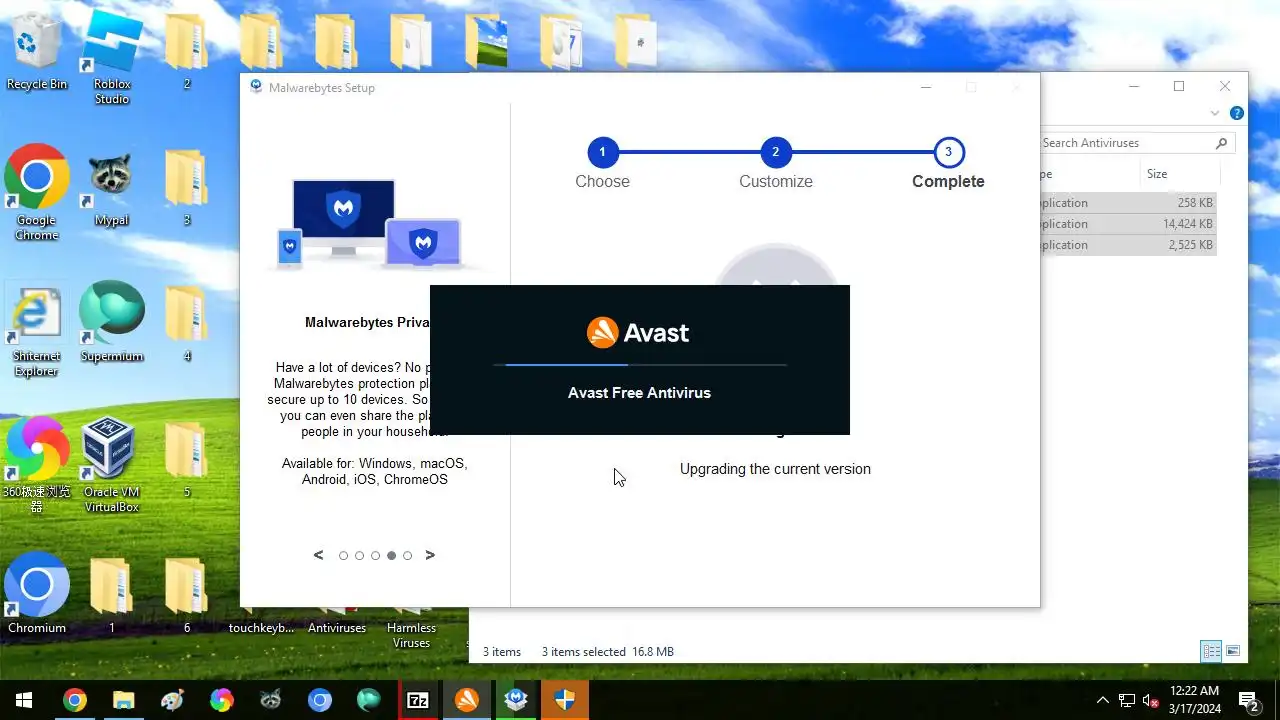
Task: Open the Chromium taskbar icon
Action: click(x=320, y=700)
